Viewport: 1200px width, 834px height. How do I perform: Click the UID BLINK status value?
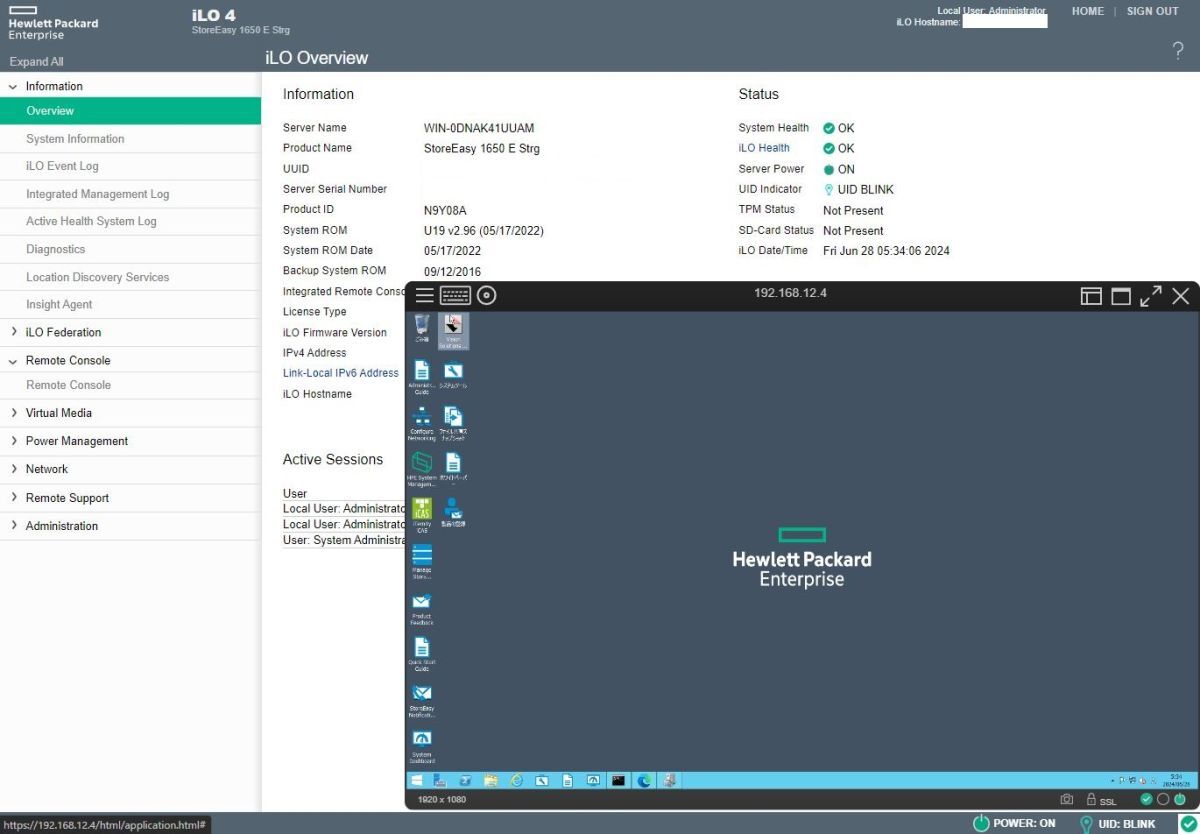tap(866, 189)
